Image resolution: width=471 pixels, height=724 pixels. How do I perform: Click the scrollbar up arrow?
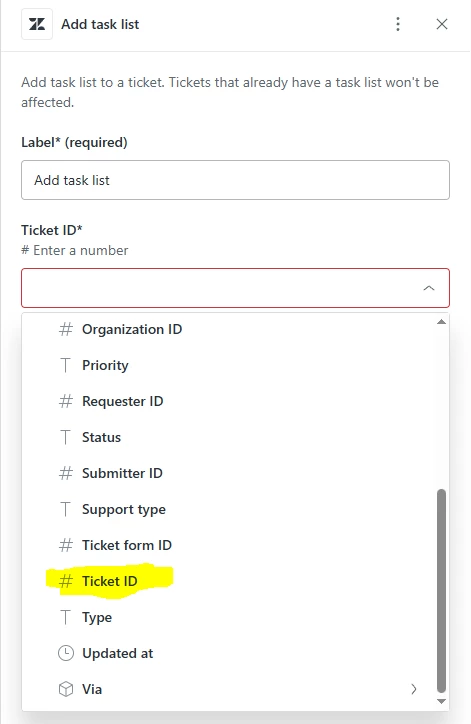point(441,322)
